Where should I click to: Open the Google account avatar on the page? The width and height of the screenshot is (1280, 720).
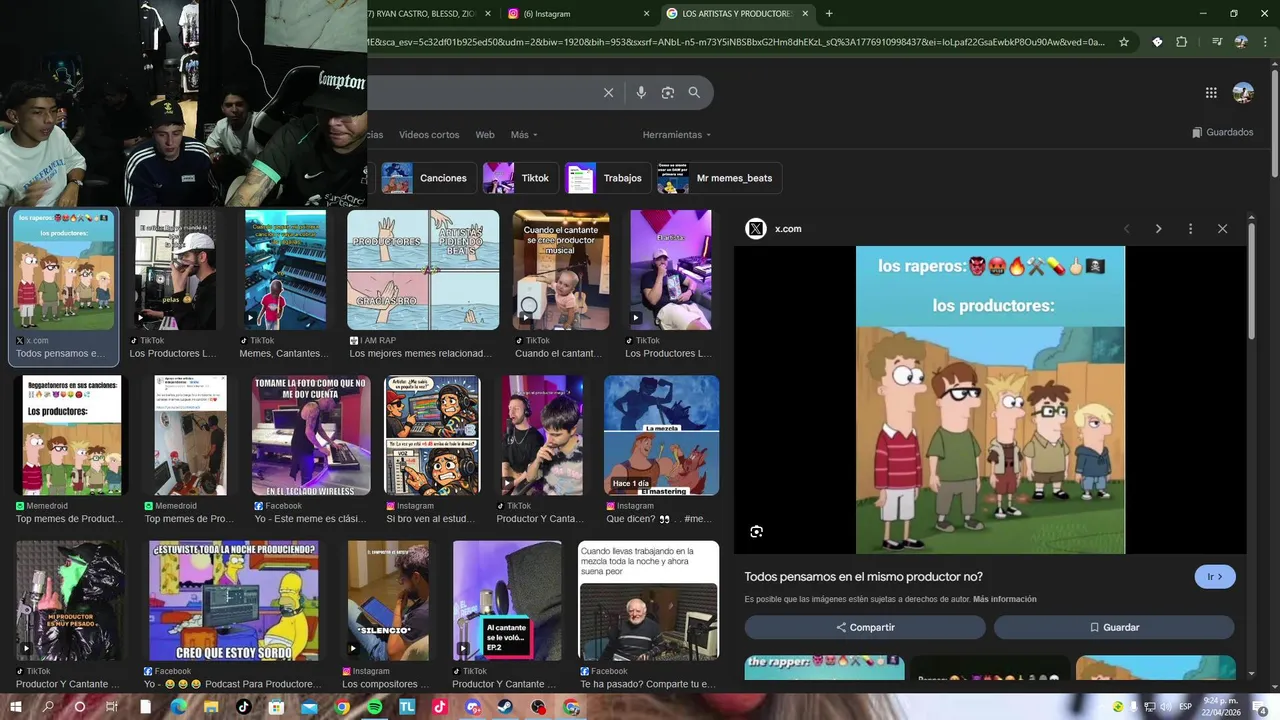tap(1243, 93)
